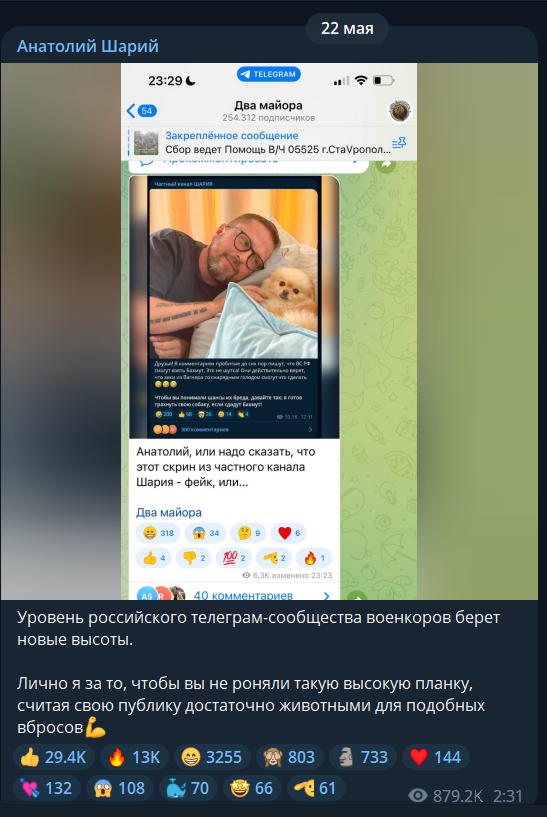Select the see-no-evil monkey reaction 803
This screenshot has width=547, height=817.
coord(289,757)
